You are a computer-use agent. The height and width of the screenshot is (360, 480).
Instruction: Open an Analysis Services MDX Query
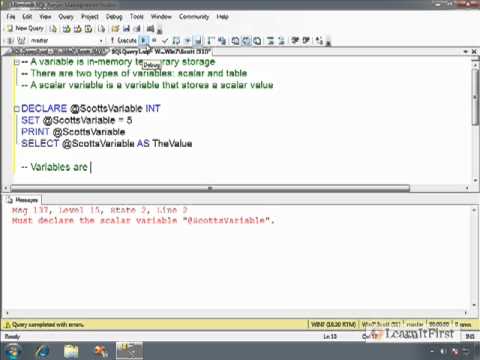click(x=66, y=29)
